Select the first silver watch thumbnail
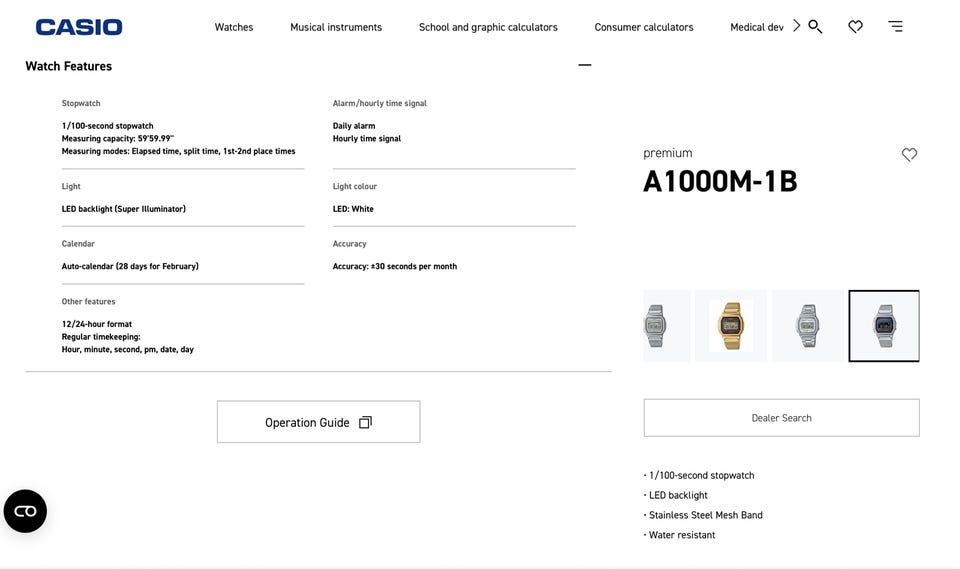 [667, 326]
